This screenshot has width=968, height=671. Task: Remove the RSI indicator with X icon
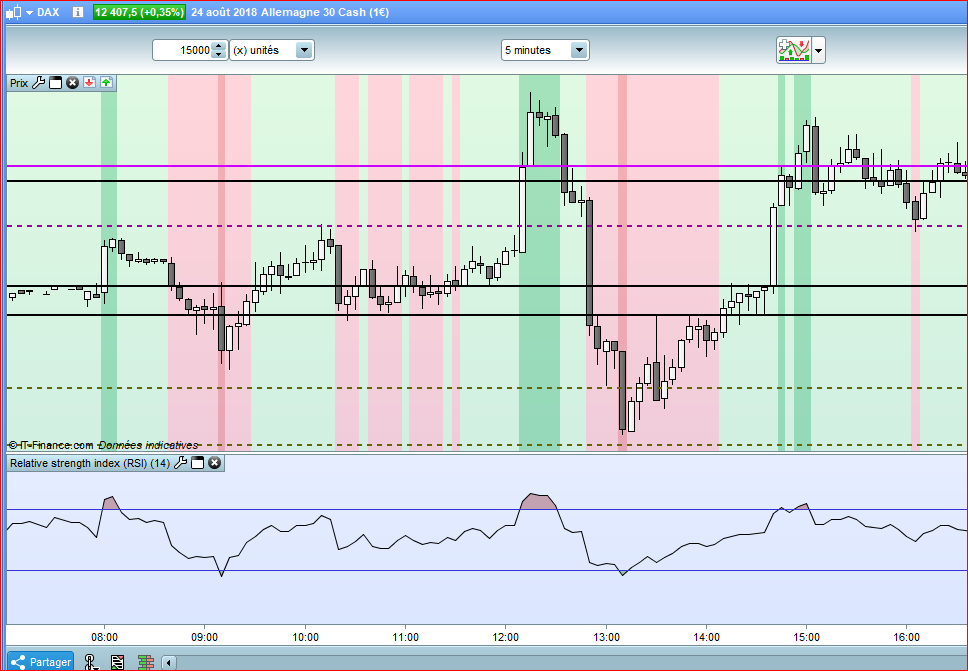pos(214,462)
